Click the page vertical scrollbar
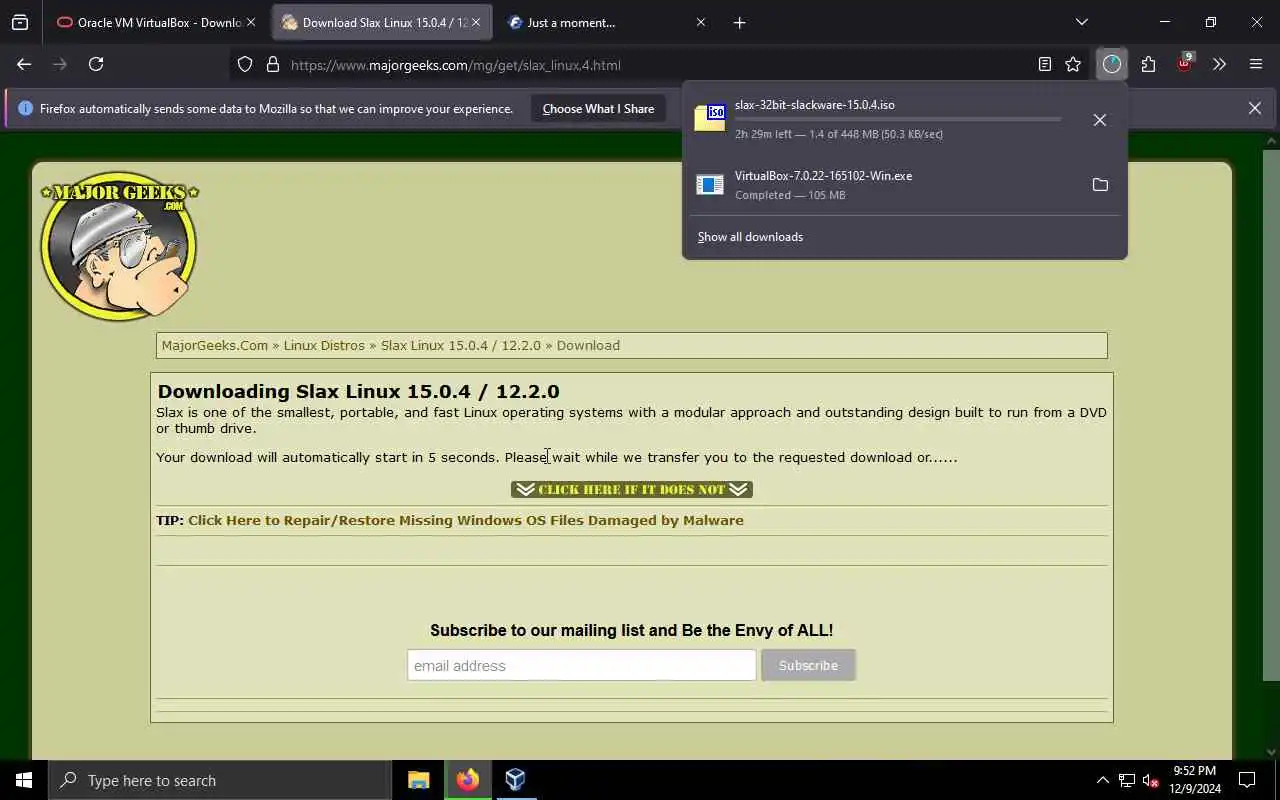The width and height of the screenshot is (1280, 800). 1271,415
